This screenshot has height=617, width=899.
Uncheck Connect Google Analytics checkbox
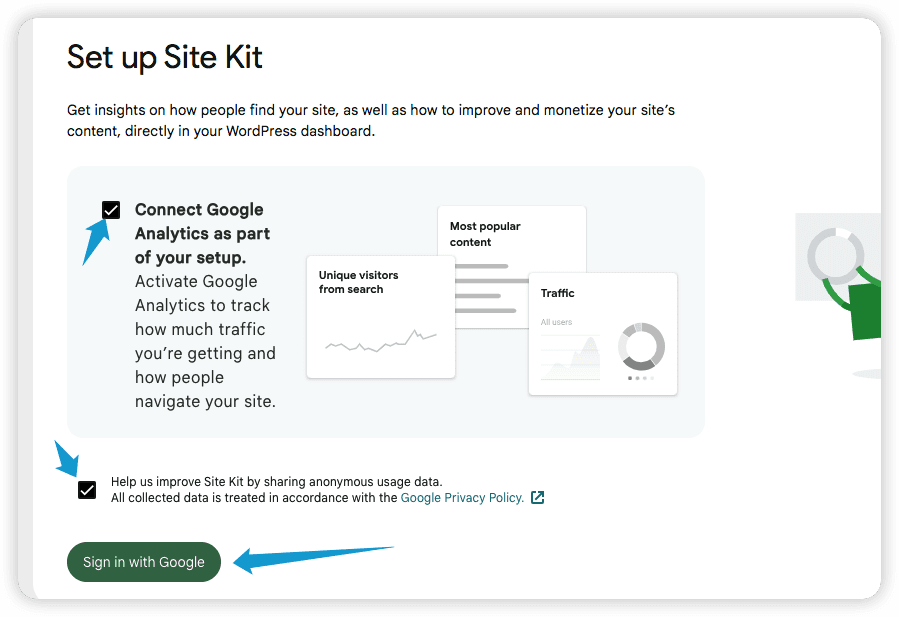point(111,210)
